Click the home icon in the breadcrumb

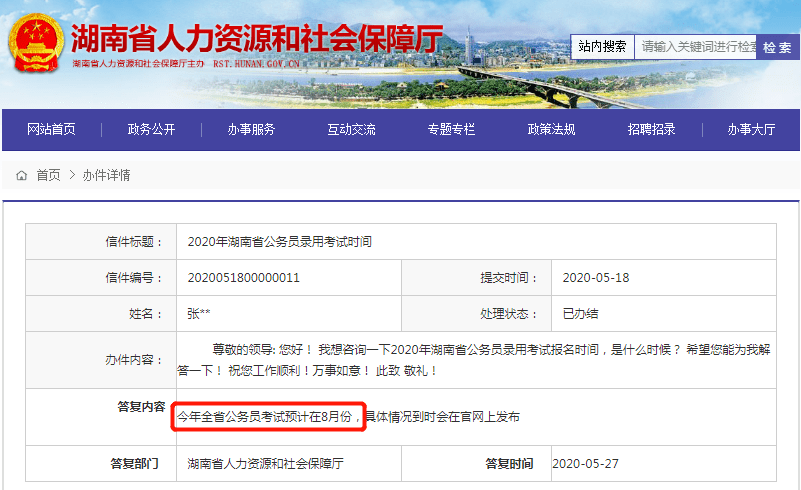click(x=21, y=175)
